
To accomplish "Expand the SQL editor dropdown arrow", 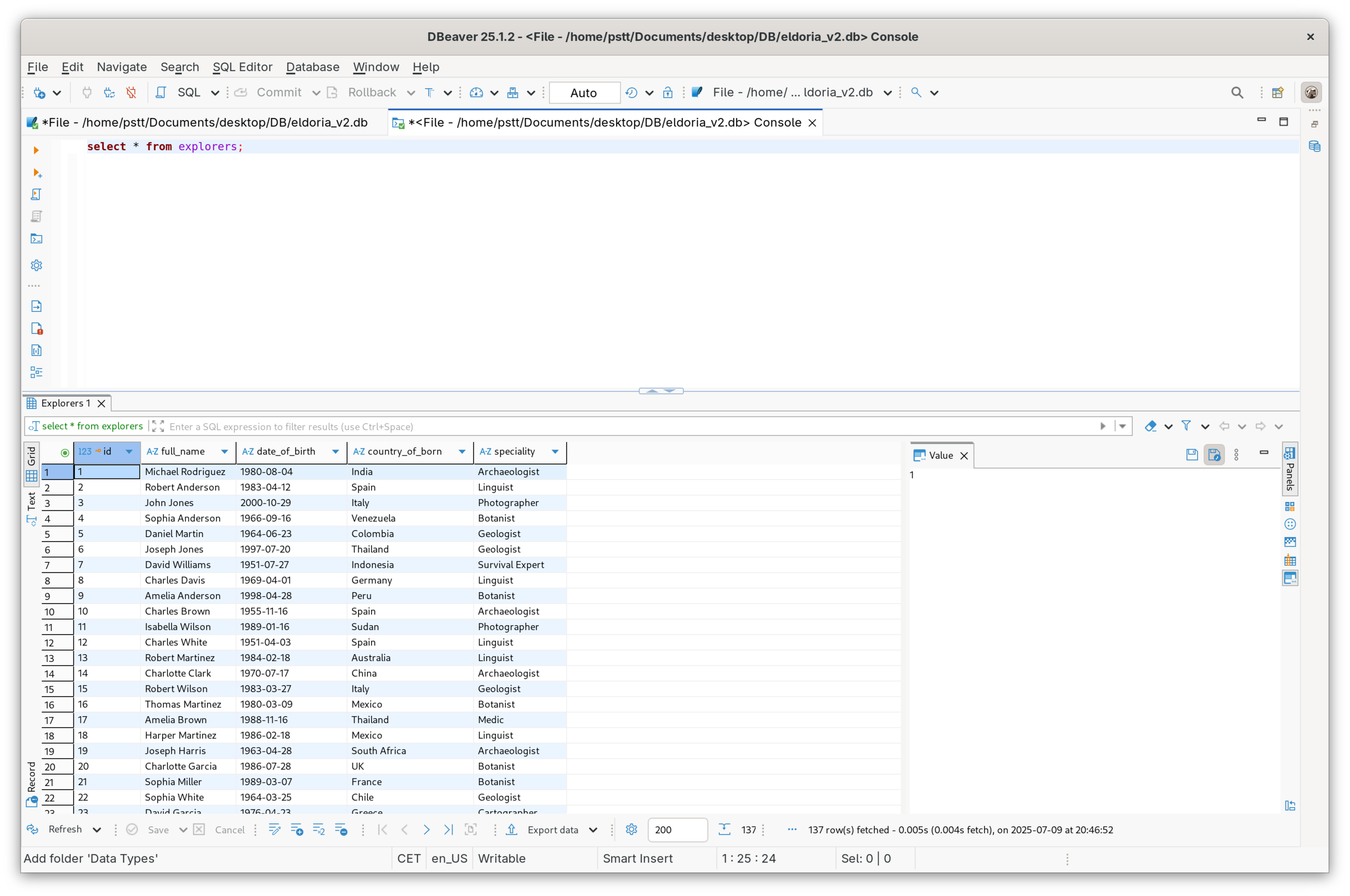I will tap(215, 93).
